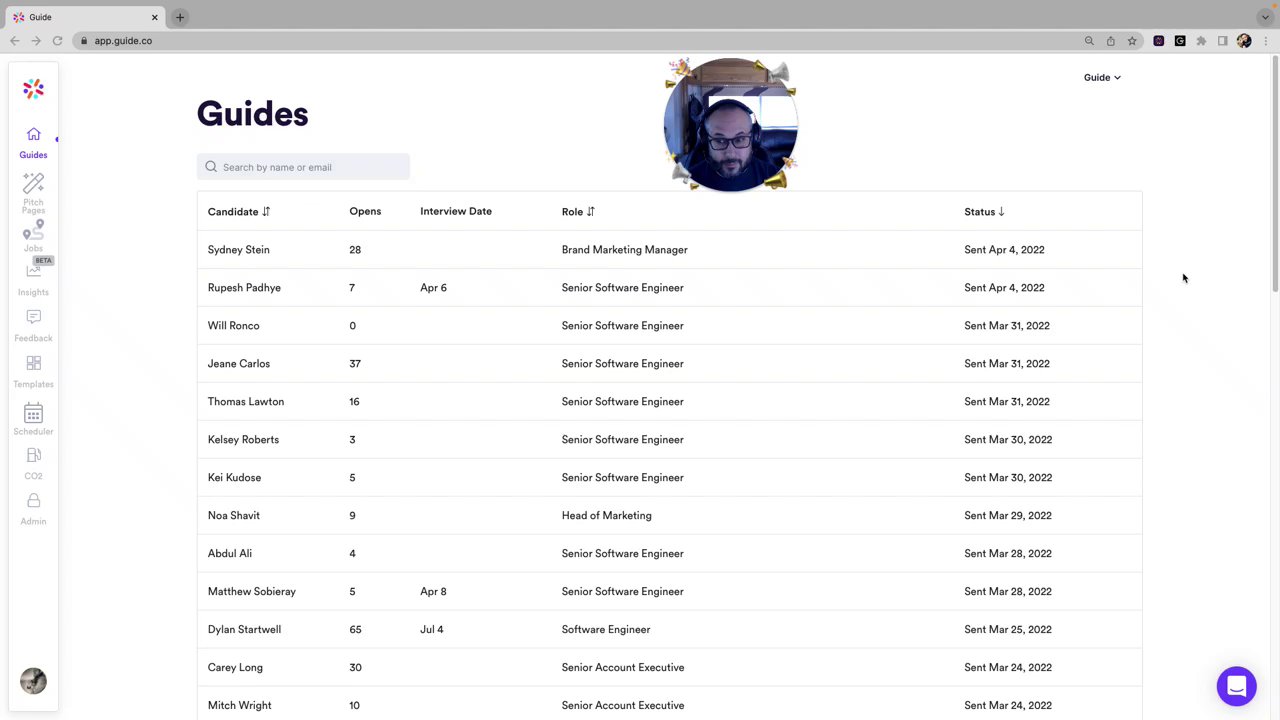Screen dimensions: 1280x720
Task: Expand tab search chevron
Action: coord(1265,17)
